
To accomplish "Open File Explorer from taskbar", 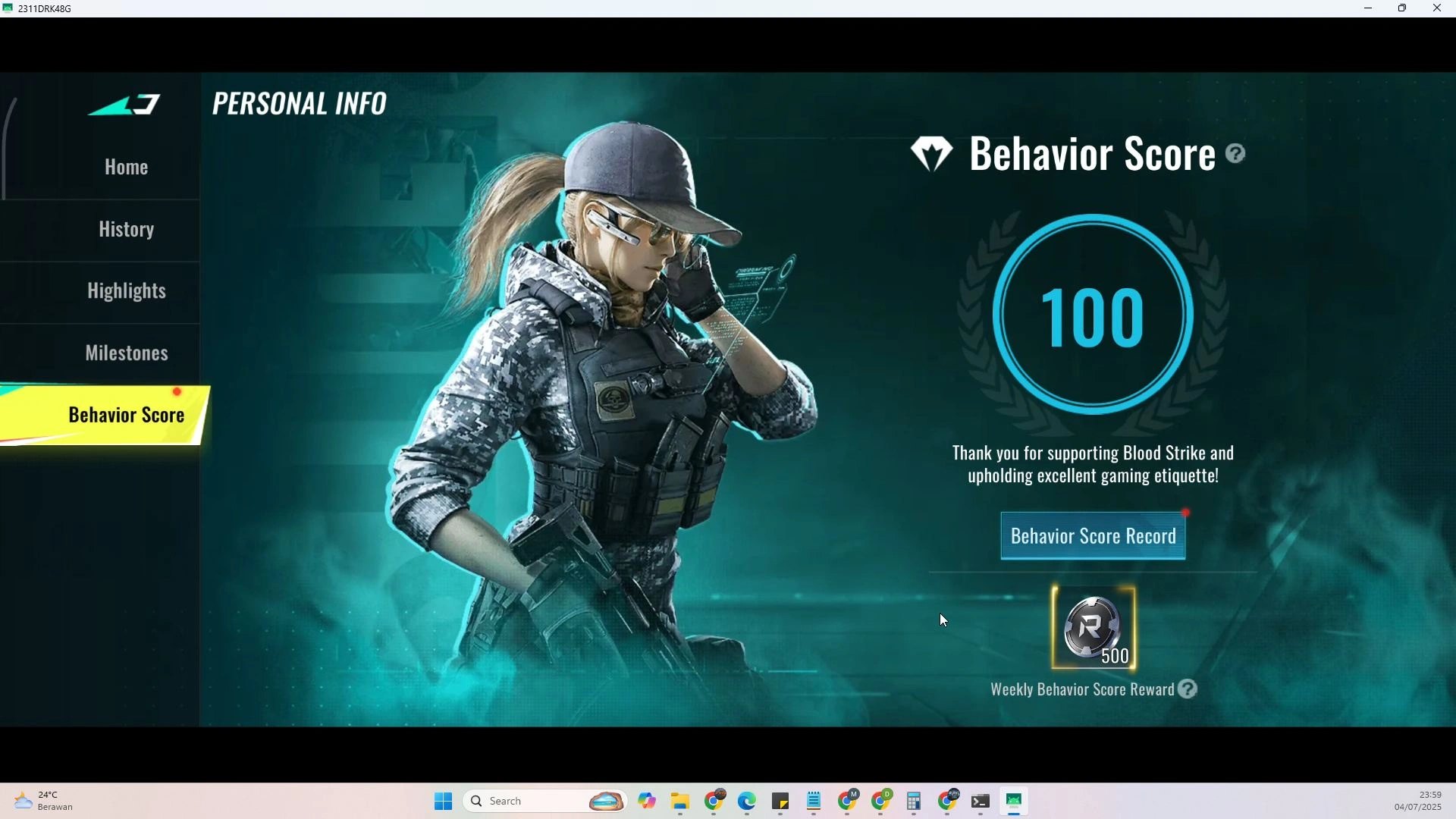I will coord(680,801).
